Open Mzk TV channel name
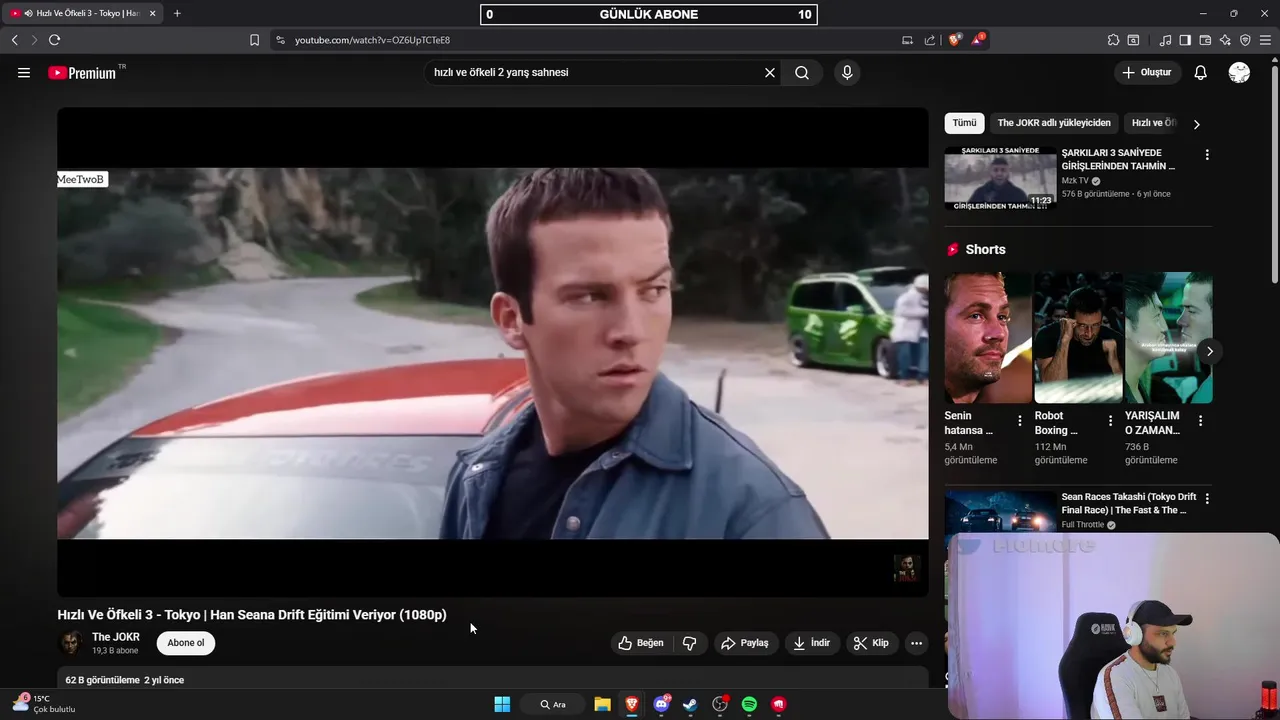Image resolution: width=1280 pixels, height=720 pixels. click(x=1075, y=181)
